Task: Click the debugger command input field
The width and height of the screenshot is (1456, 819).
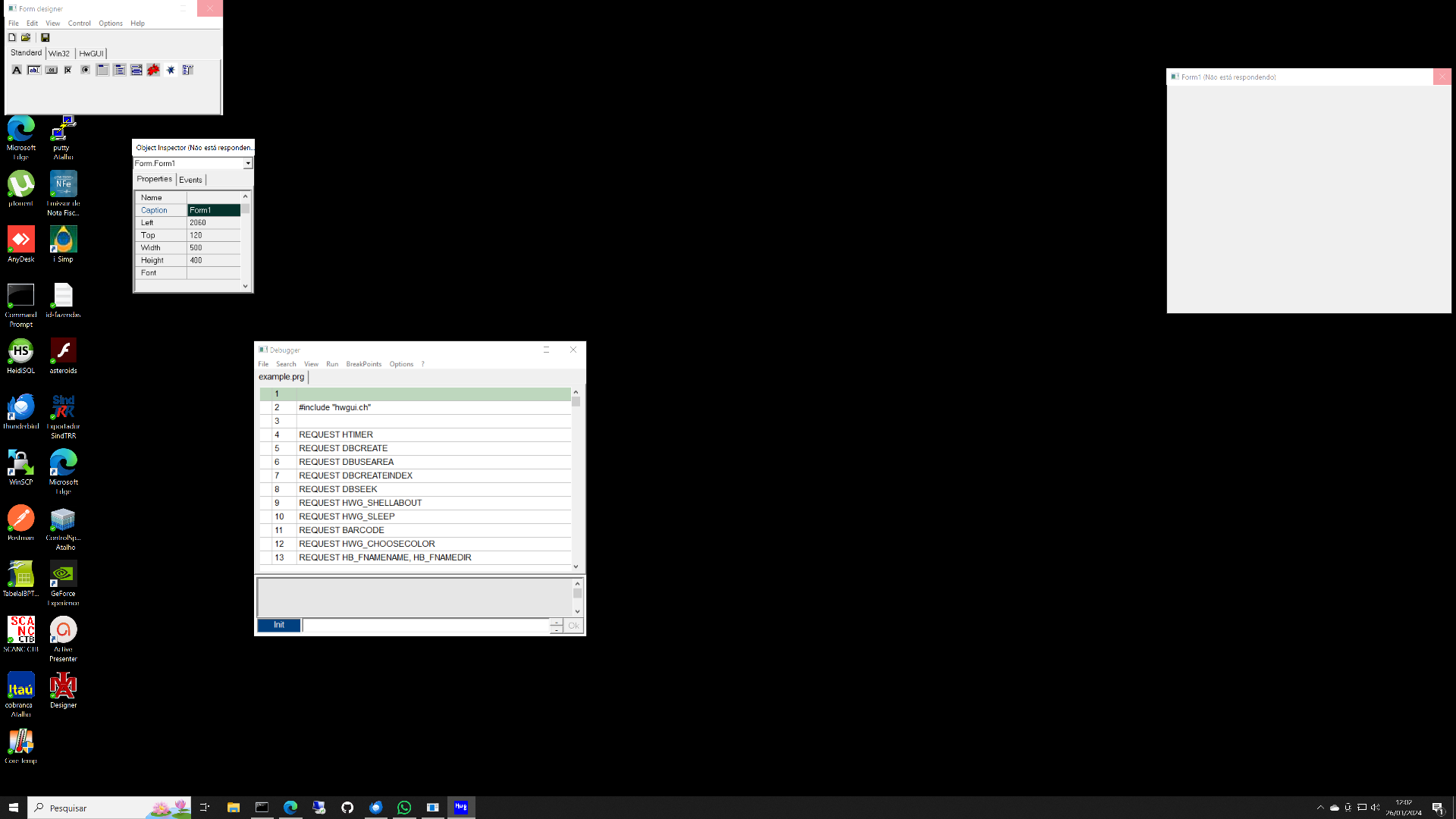Action: point(425,626)
